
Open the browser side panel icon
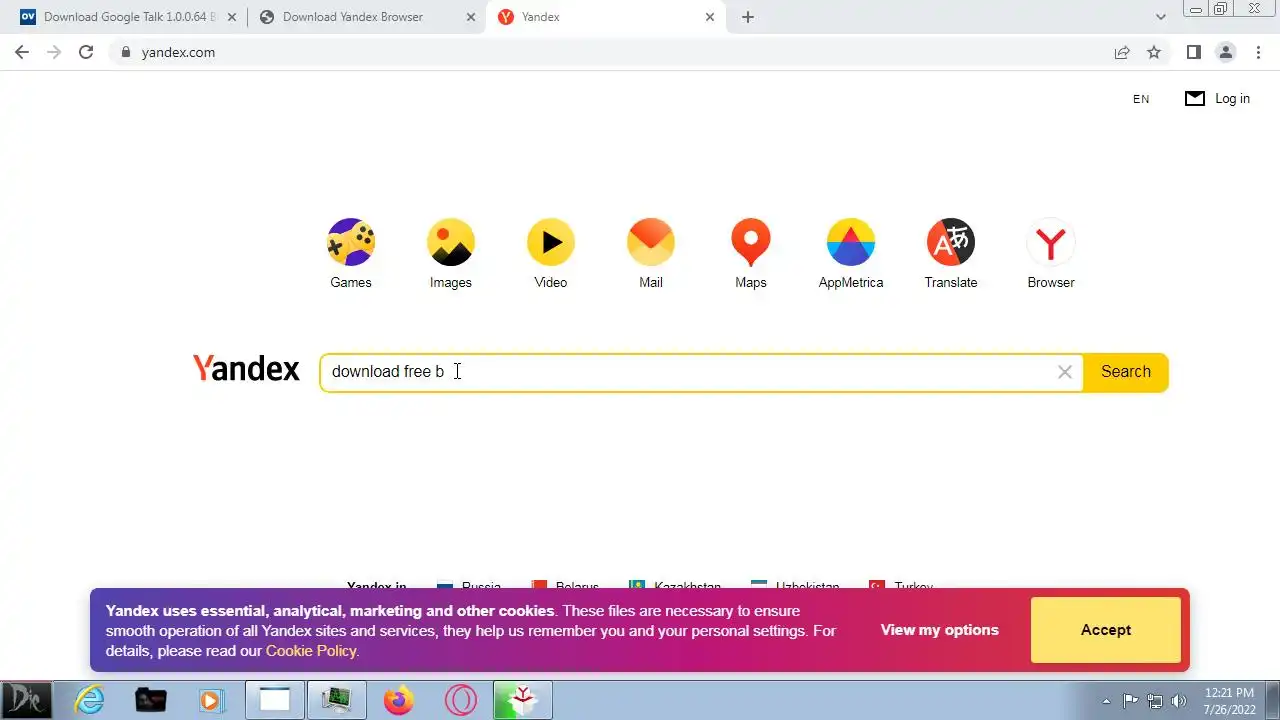pos(1193,52)
